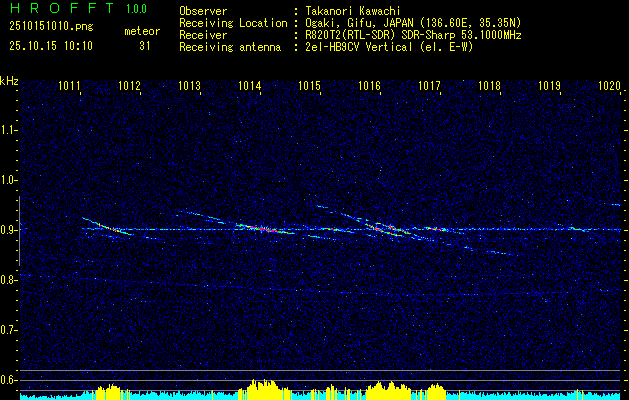Click the Receiver label
This screenshot has height=400, width=629.
pos(203,35)
